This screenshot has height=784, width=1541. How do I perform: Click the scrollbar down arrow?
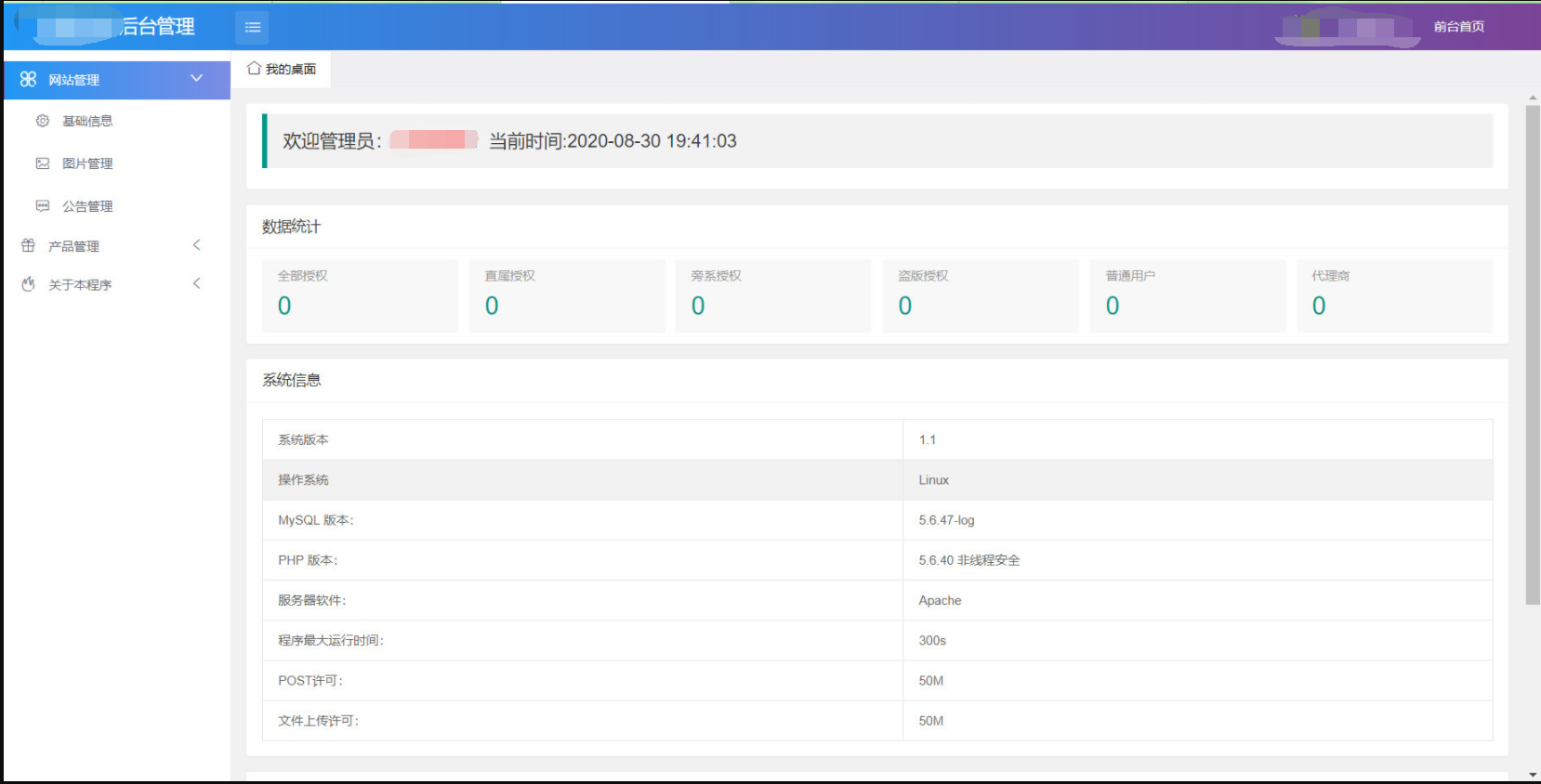coord(1533,775)
